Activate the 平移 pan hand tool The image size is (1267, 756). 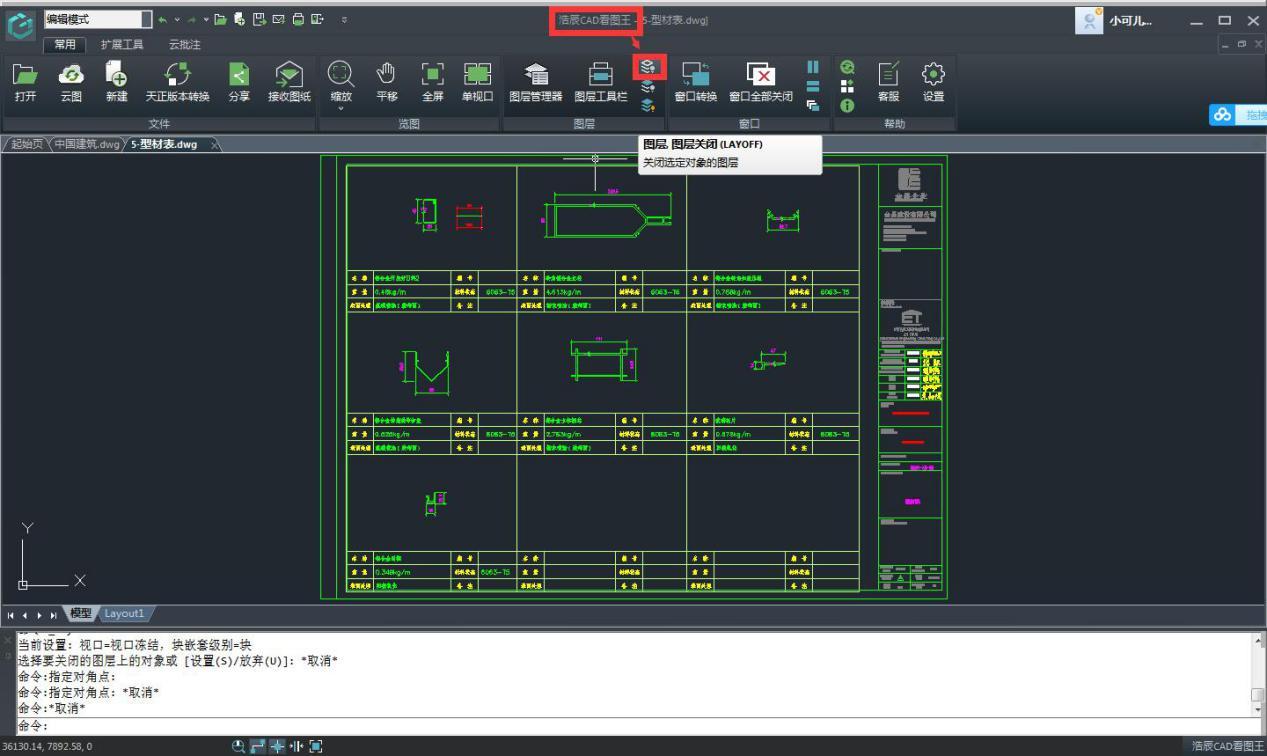(x=387, y=81)
